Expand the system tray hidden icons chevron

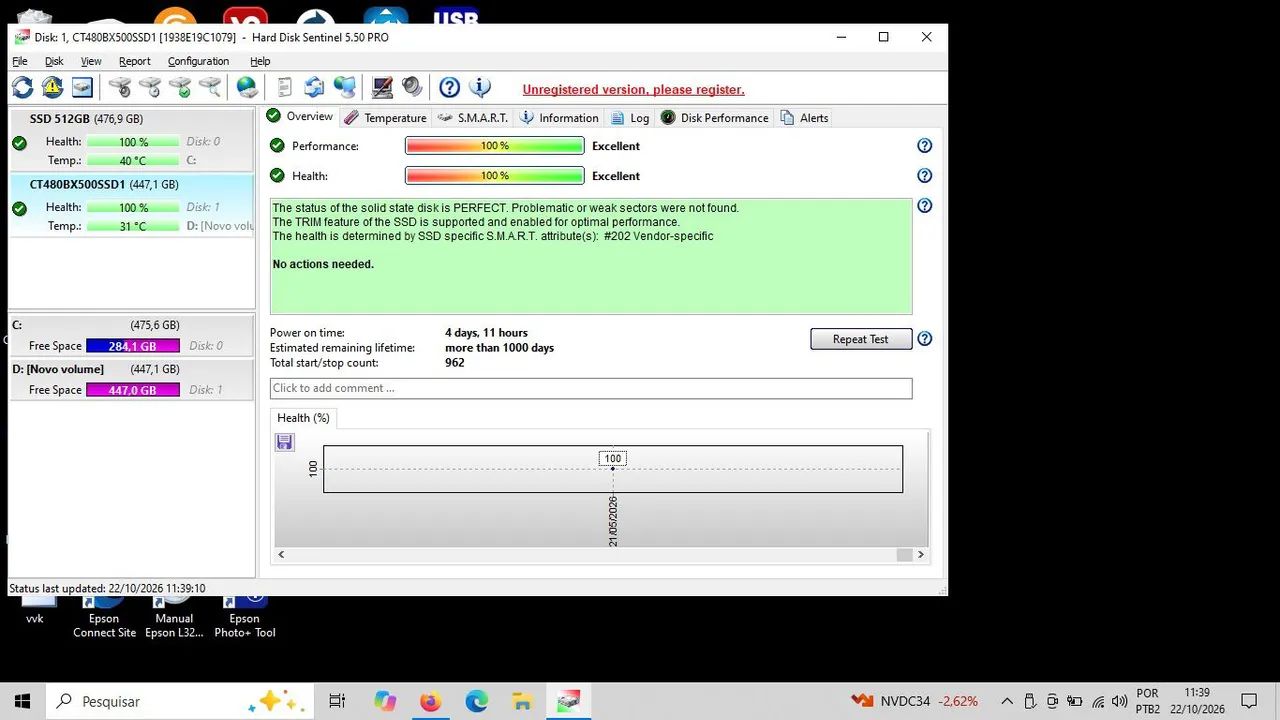pos(1007,701)
